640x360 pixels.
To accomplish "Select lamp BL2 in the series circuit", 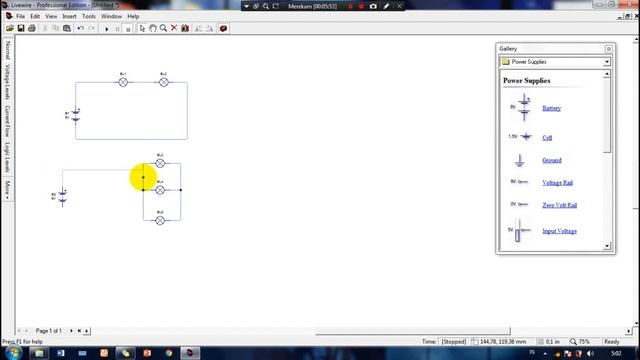I will (164, 82).
